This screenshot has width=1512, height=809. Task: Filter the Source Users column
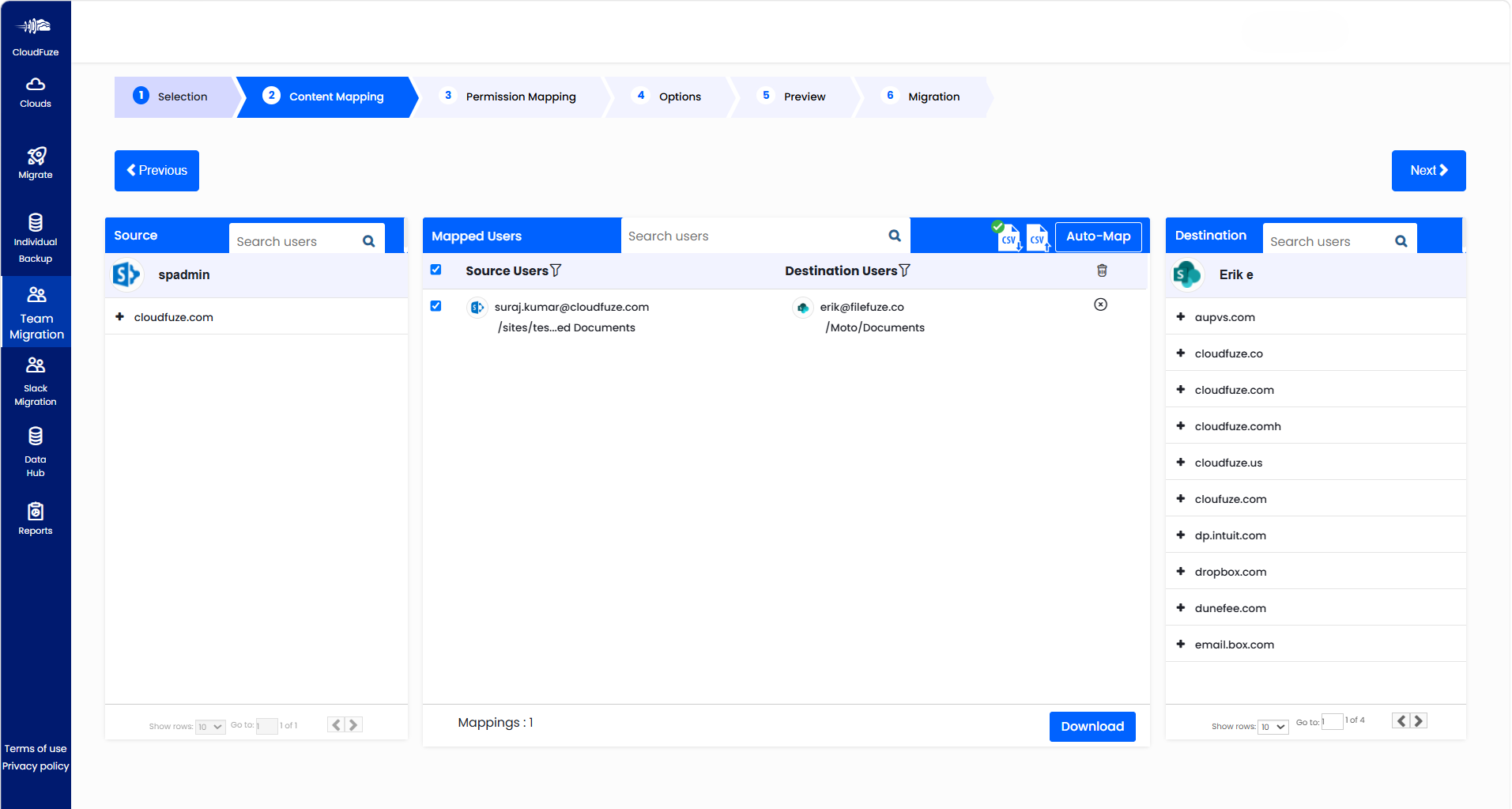[x=556, y=270]
